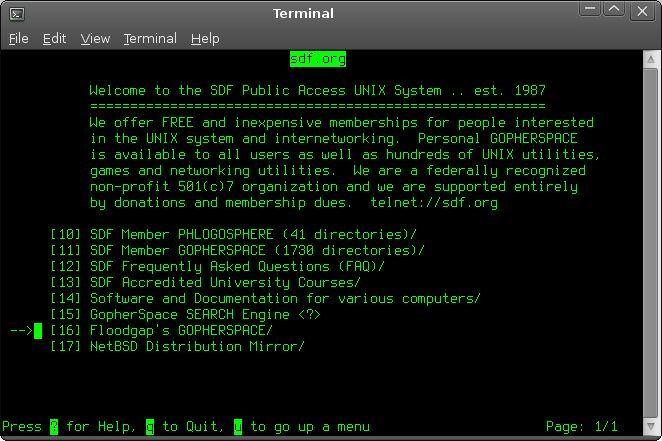Click Floodgap's GOPHERSPACE entry

[x=181, y=331]
